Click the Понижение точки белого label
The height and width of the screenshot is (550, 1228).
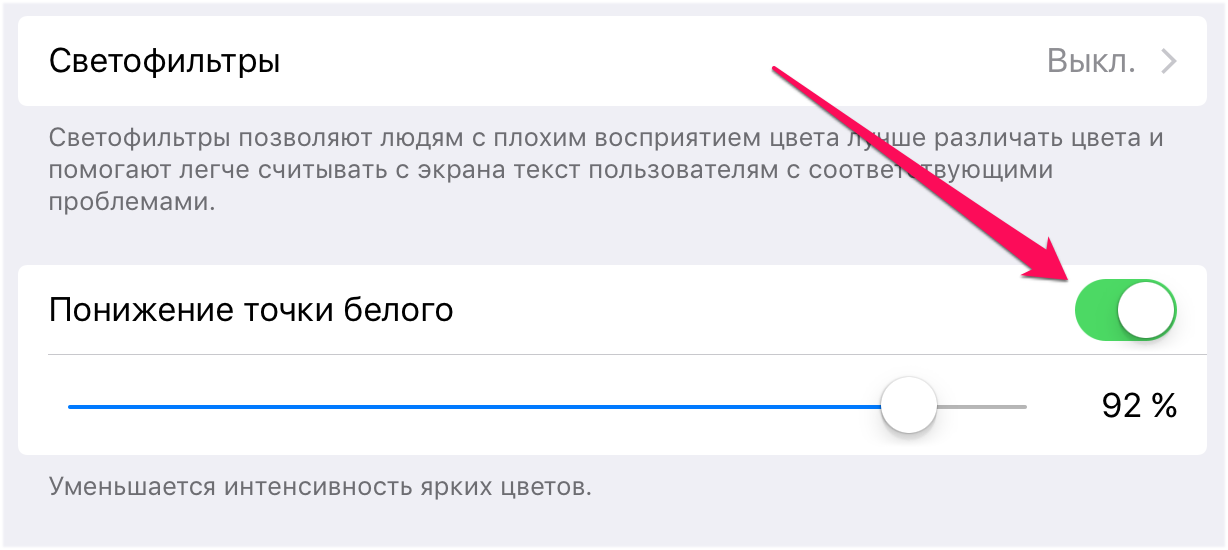pyautogui.click(x=251, y=310)
